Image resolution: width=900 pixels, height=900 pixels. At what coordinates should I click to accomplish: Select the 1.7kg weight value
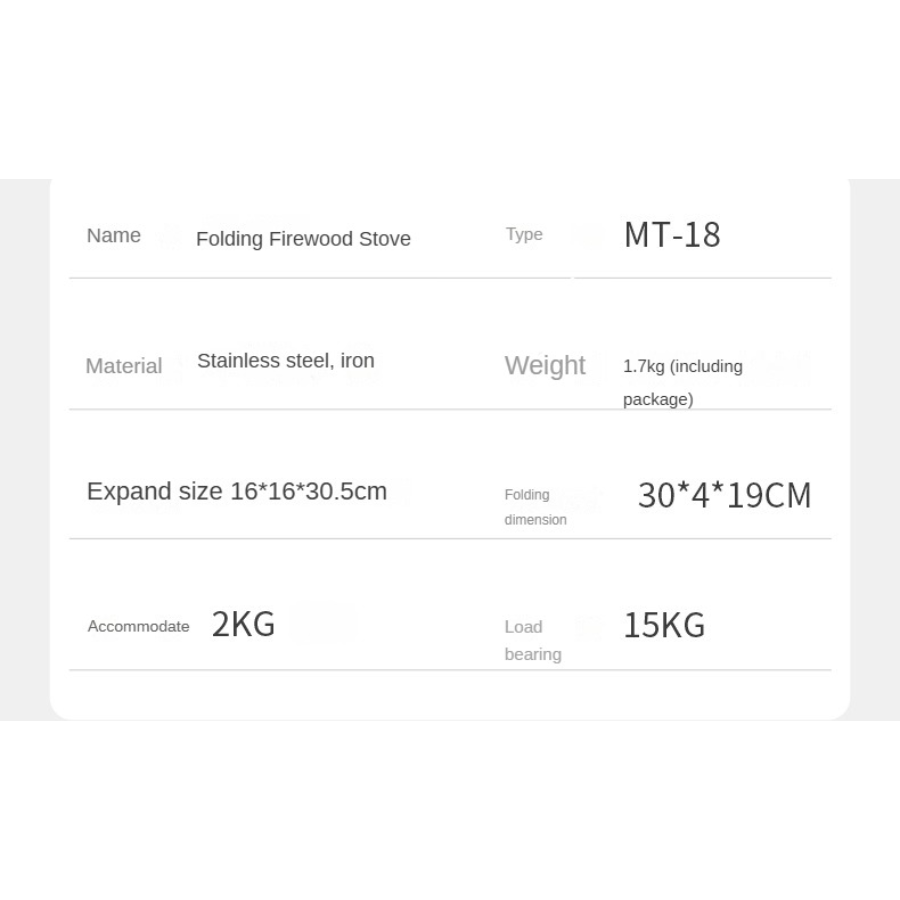643,367
